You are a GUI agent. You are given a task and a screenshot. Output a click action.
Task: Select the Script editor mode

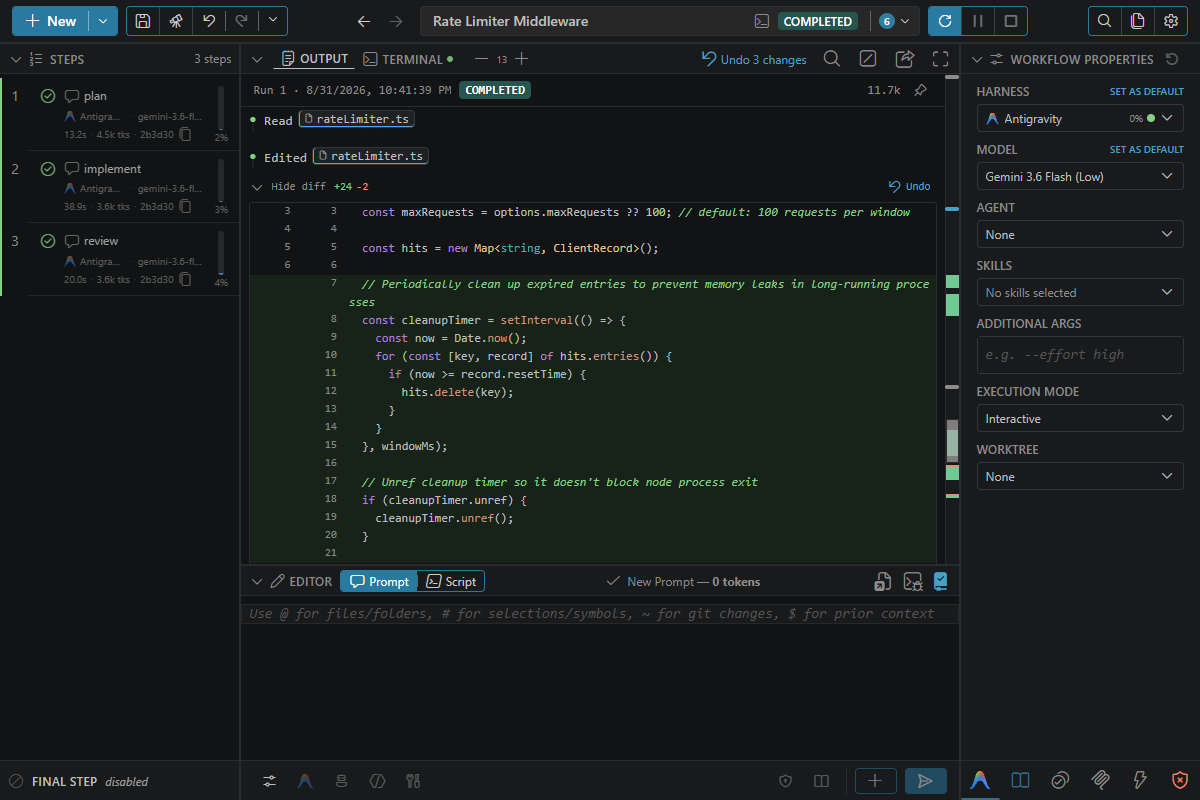451,581
